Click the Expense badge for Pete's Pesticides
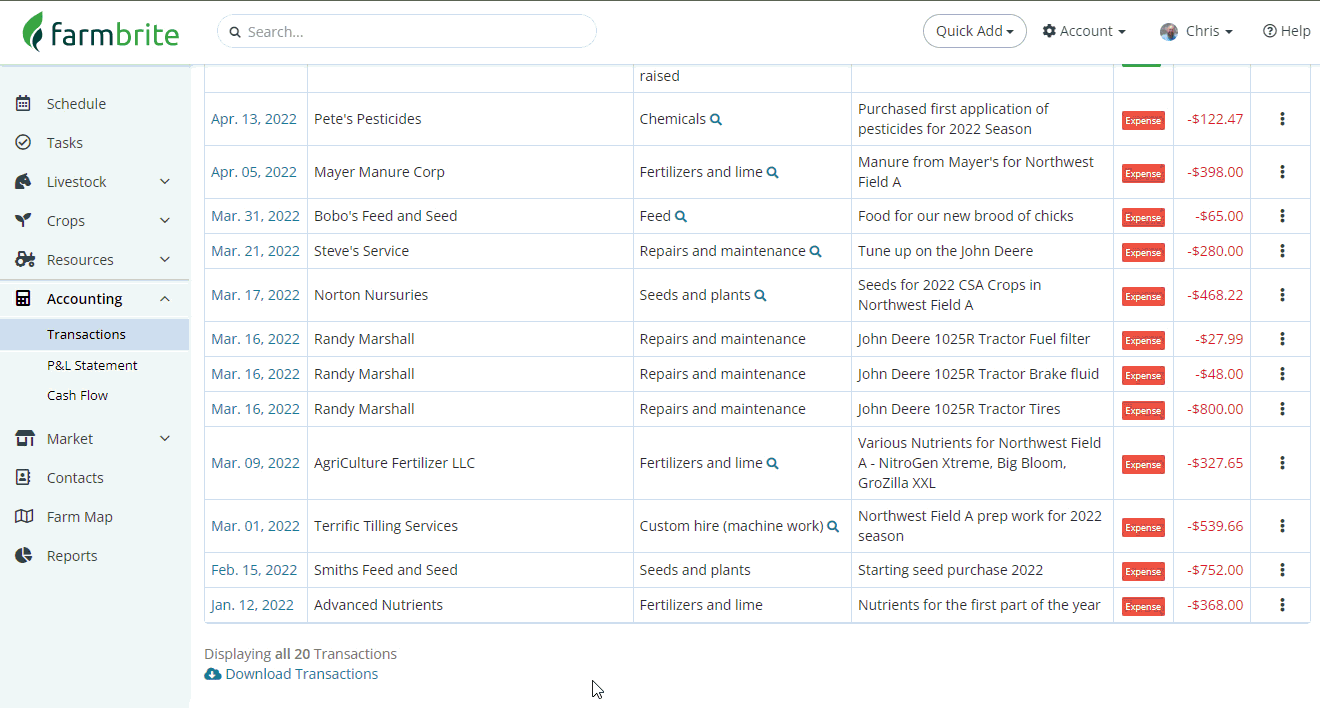Image resolution: width=1320 pixels, height=708 pixels. [1143, 120]
